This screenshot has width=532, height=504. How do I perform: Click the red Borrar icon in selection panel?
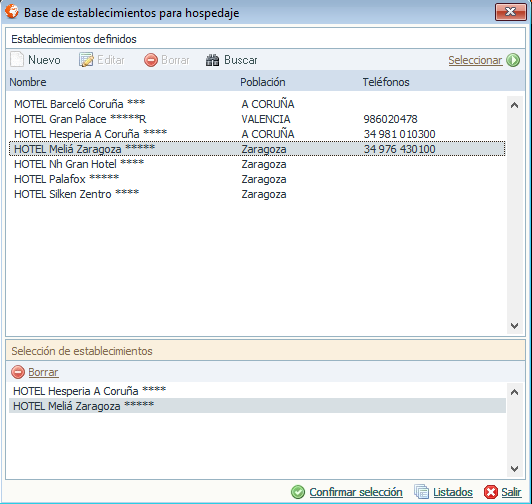click(x=18, y=372)
